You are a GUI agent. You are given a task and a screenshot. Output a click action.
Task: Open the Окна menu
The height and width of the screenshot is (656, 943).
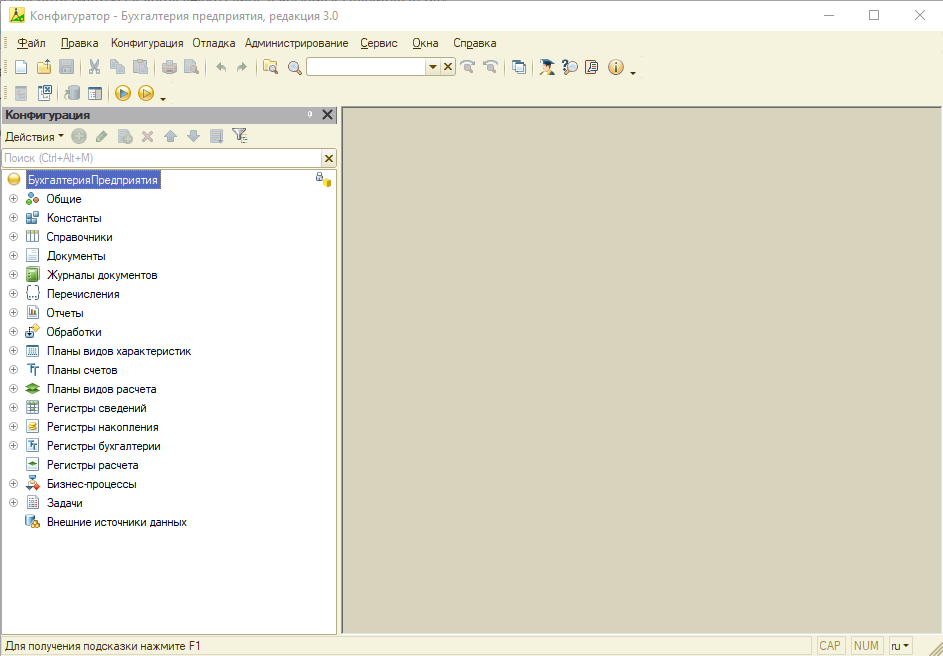point(425,43)
